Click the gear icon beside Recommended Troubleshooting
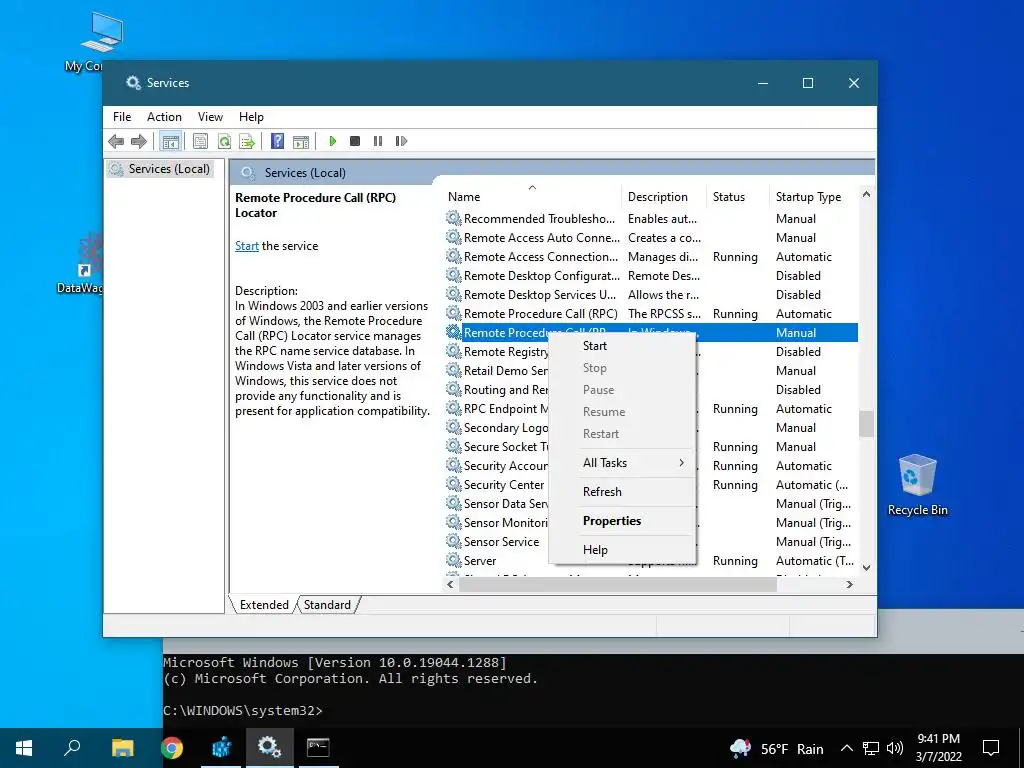Viewport: 1024px width, 768px height. pos(454,218)
